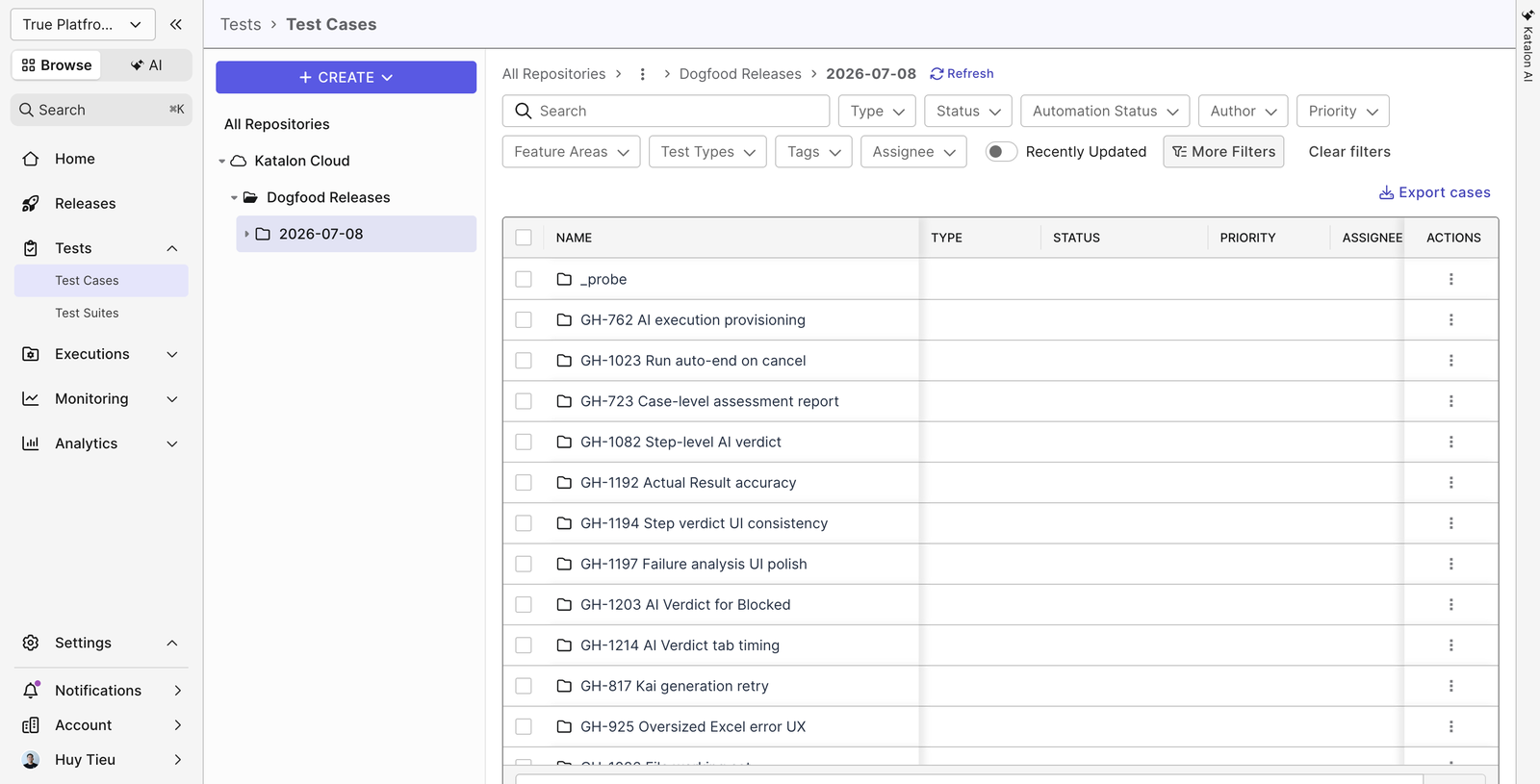This screenshot has height=784, width=1540.
Task: Click Clear filters
Action: coord(1349,152)
